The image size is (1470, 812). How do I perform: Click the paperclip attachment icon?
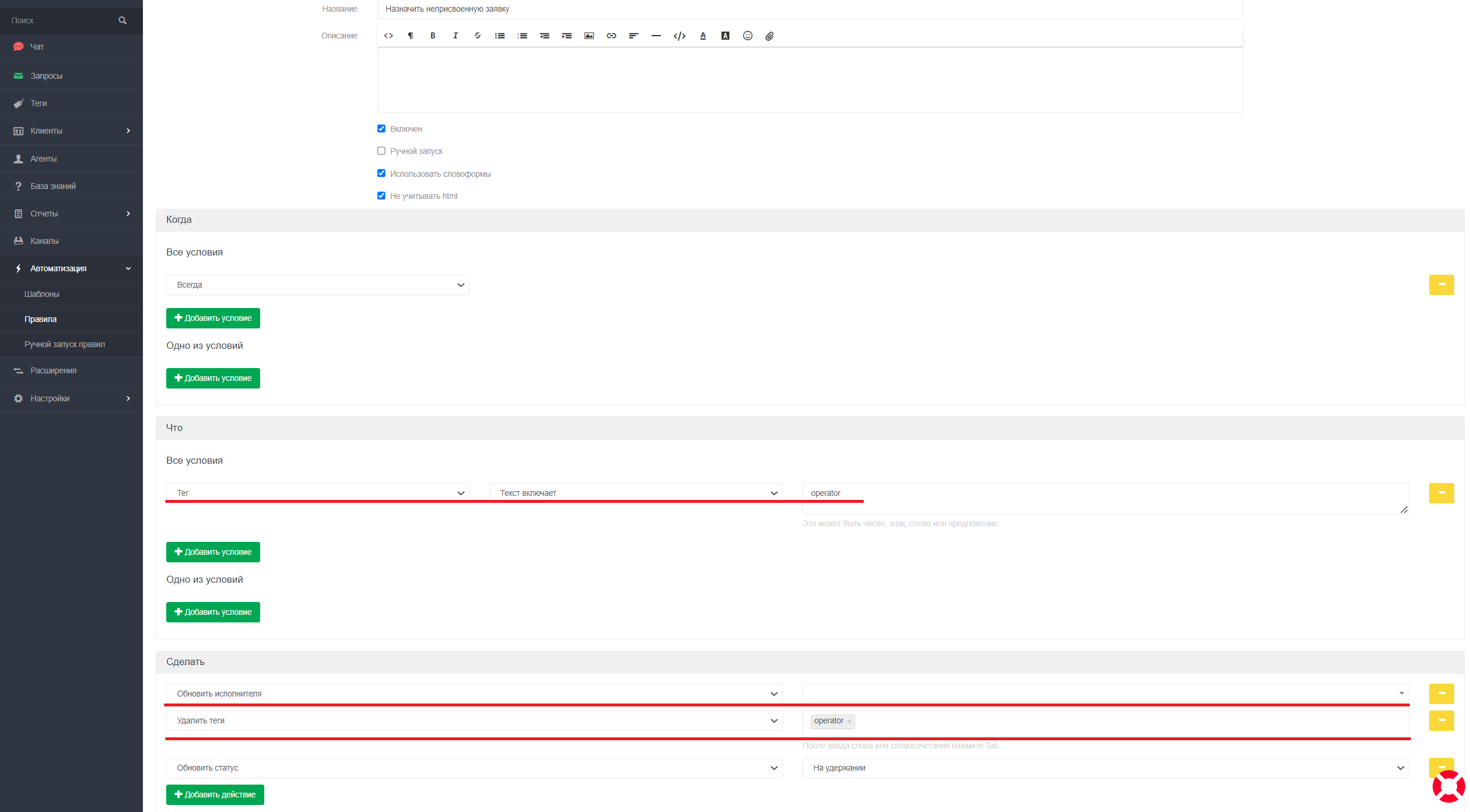(x=769, y=36)
